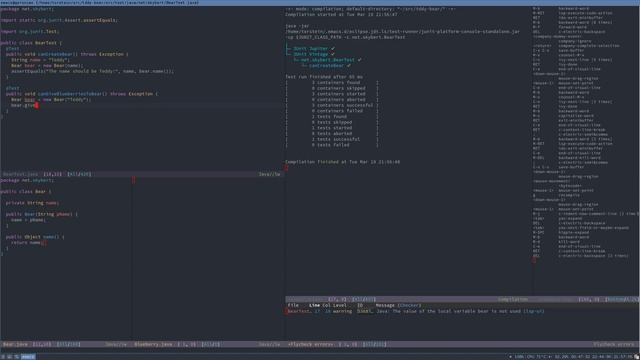Click BearTest.java in the top-left mode line
This screenshot has width=640, height=360.
[x=20, y=174]
